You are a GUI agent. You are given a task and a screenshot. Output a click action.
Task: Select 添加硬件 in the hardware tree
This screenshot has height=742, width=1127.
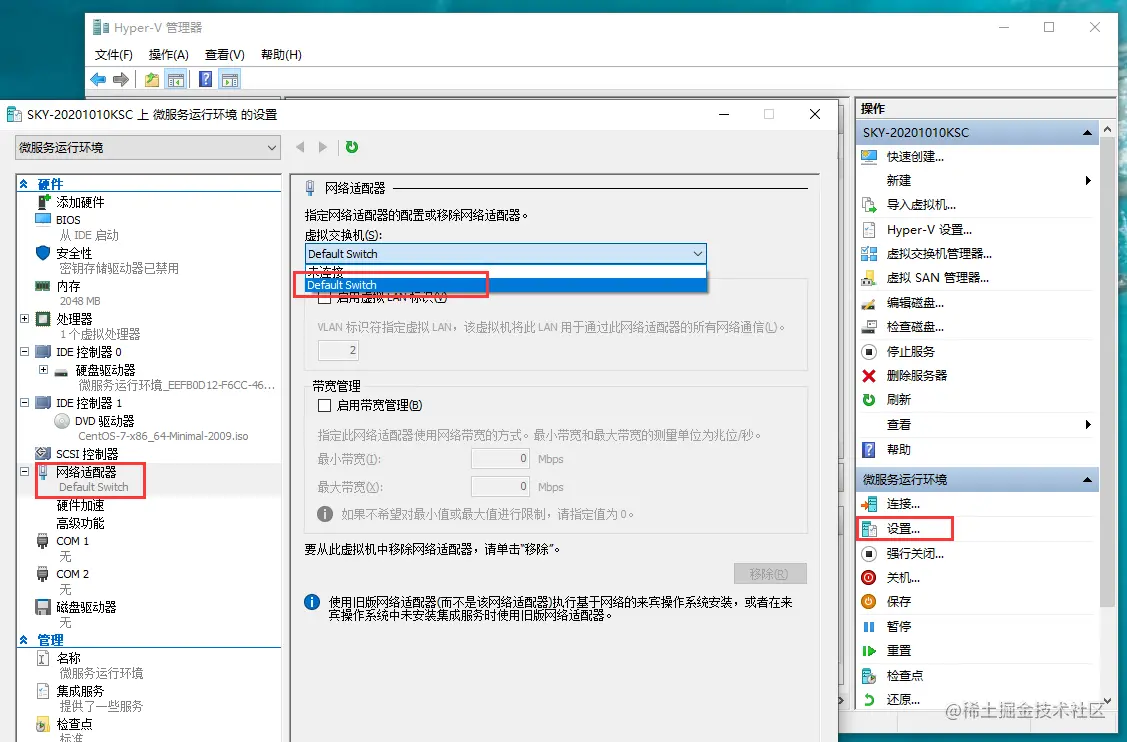[80, 203]
